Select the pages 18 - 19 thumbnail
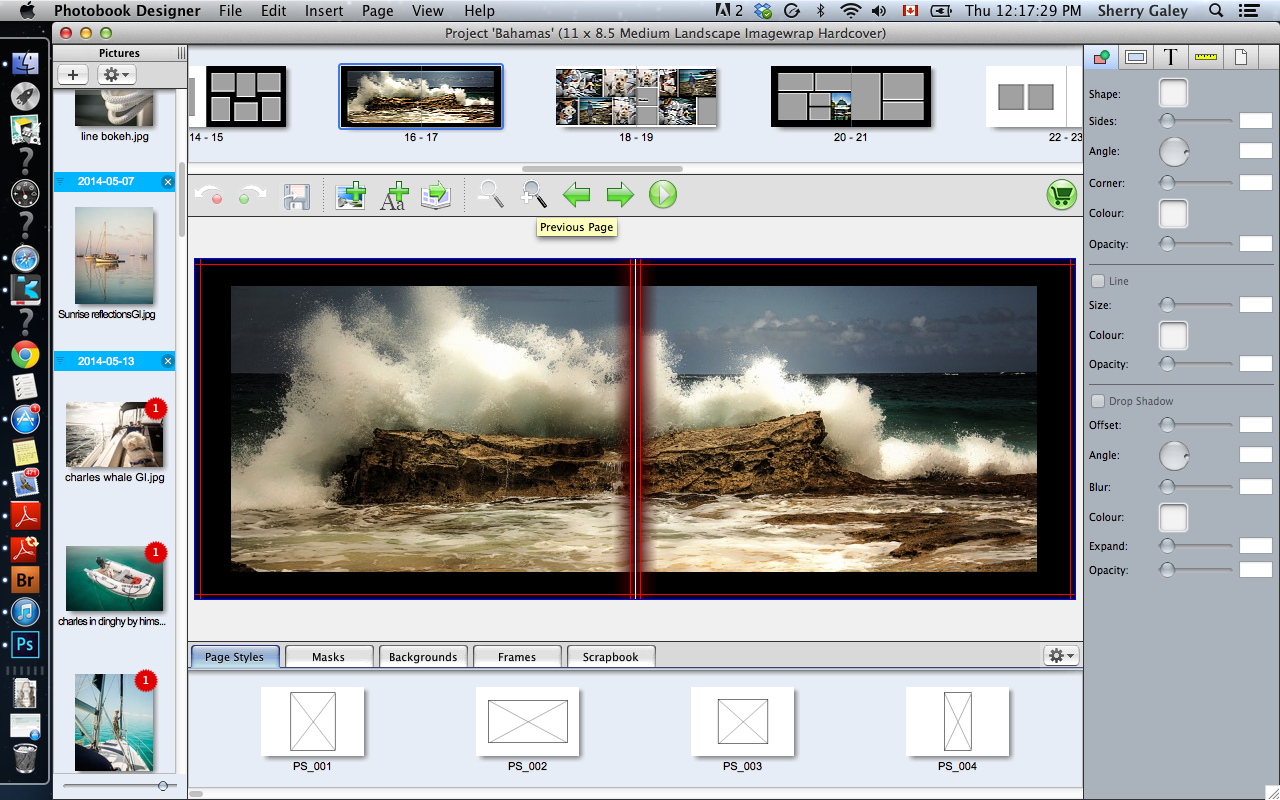1280x800 pixels. pos(636,97)
